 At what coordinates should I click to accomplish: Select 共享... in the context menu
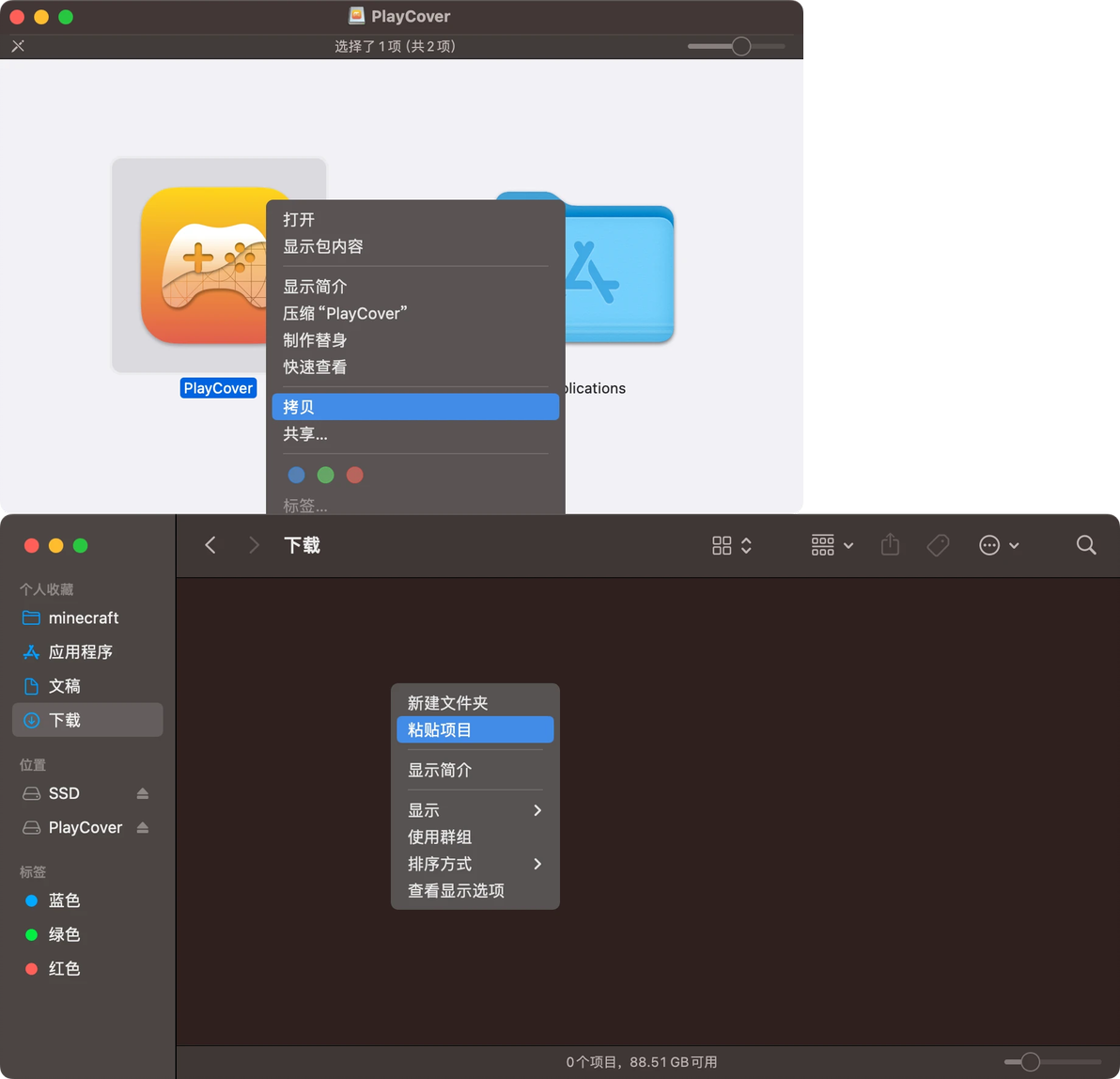click(415, 433)
